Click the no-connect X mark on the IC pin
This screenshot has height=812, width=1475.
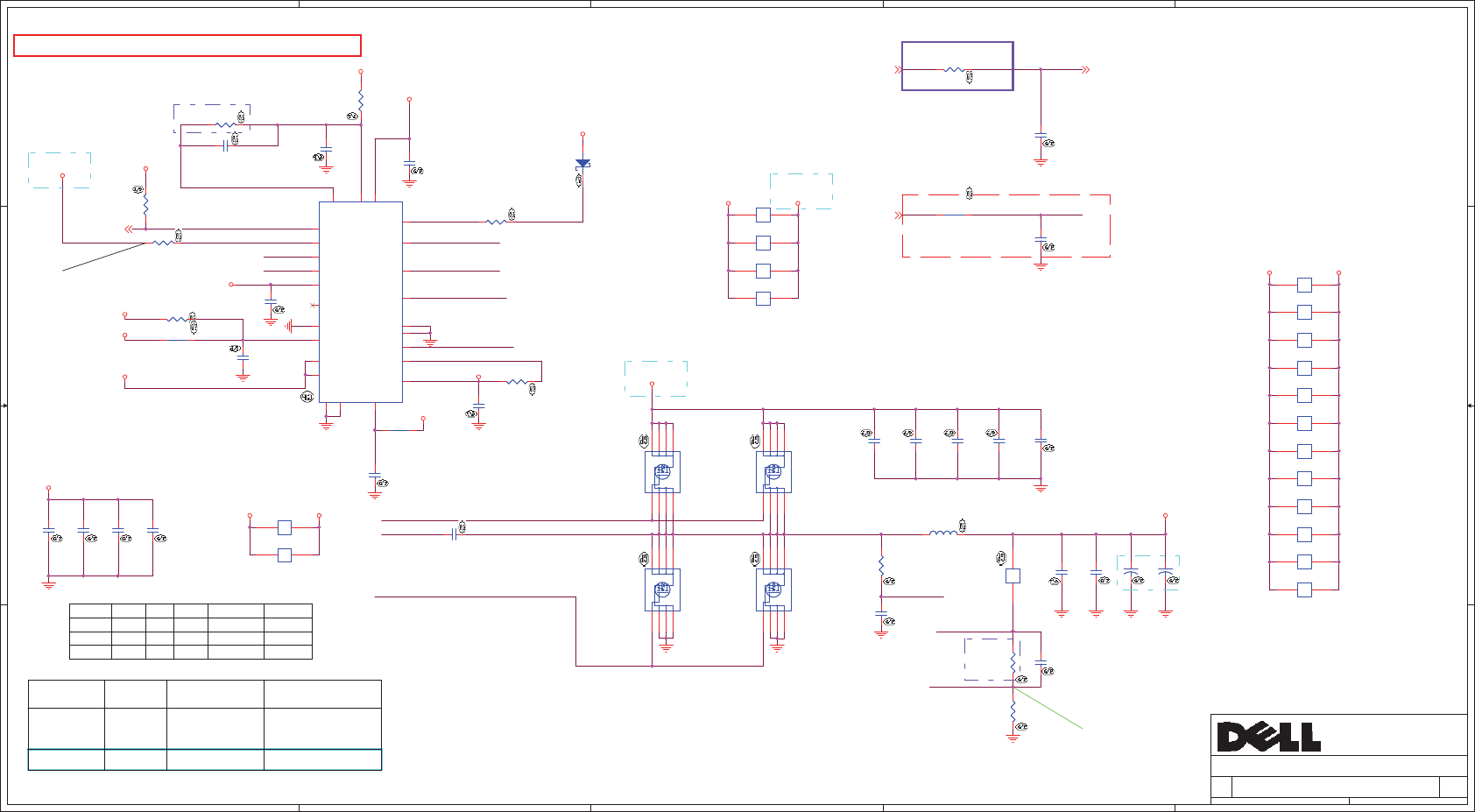(314, 305)
